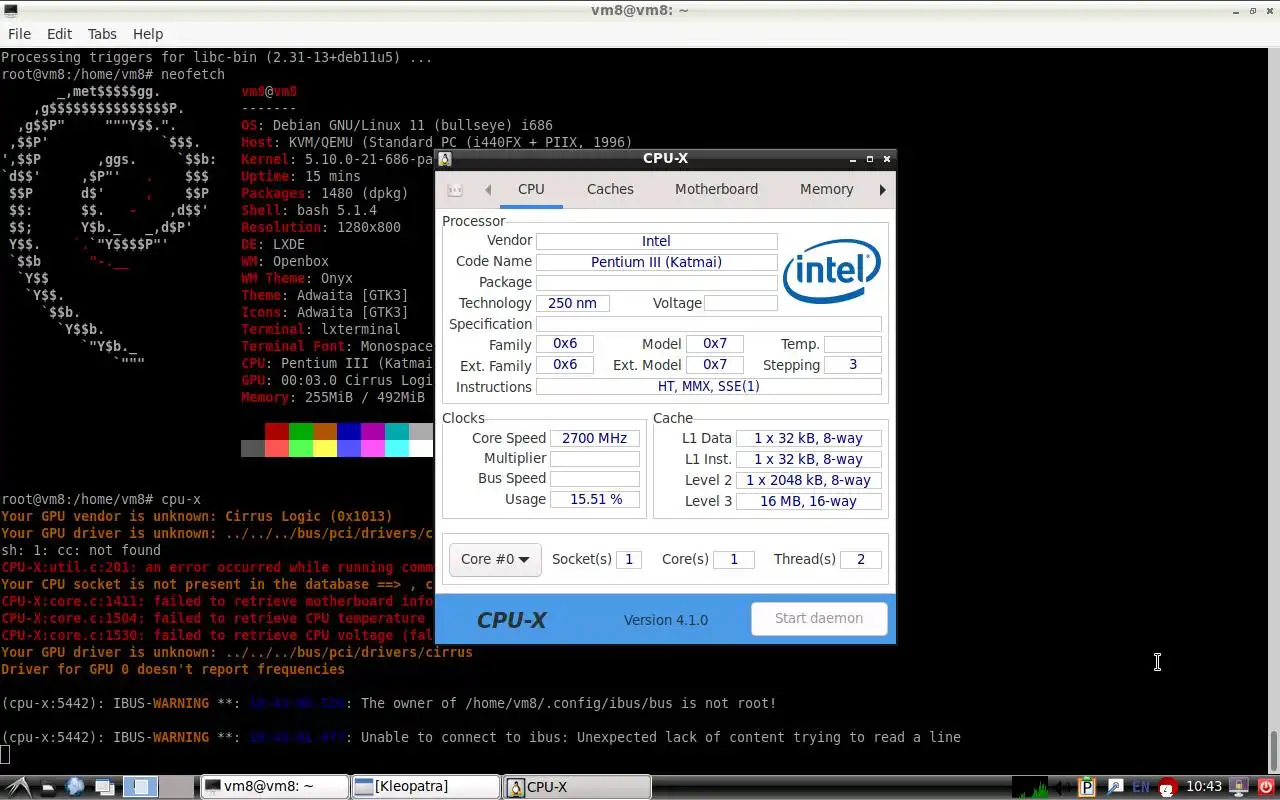Minimize the terminal window
Screen dimensions: 1280x800
coord(1235,10)
